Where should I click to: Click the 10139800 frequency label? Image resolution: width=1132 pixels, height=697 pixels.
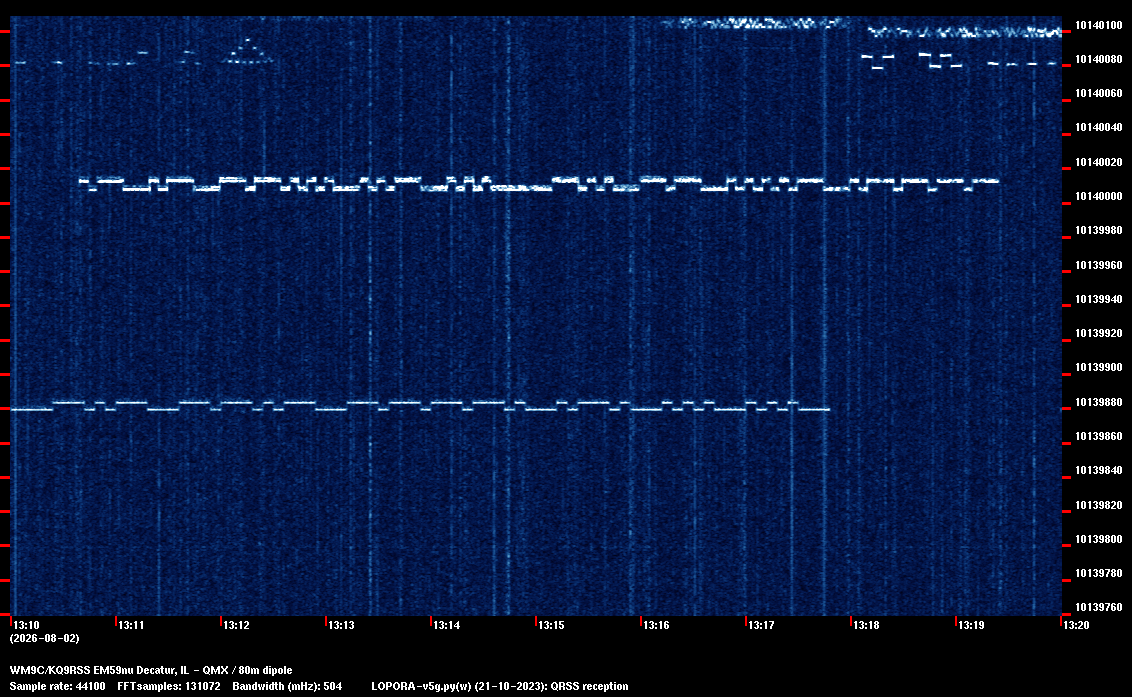(1099, 539)
